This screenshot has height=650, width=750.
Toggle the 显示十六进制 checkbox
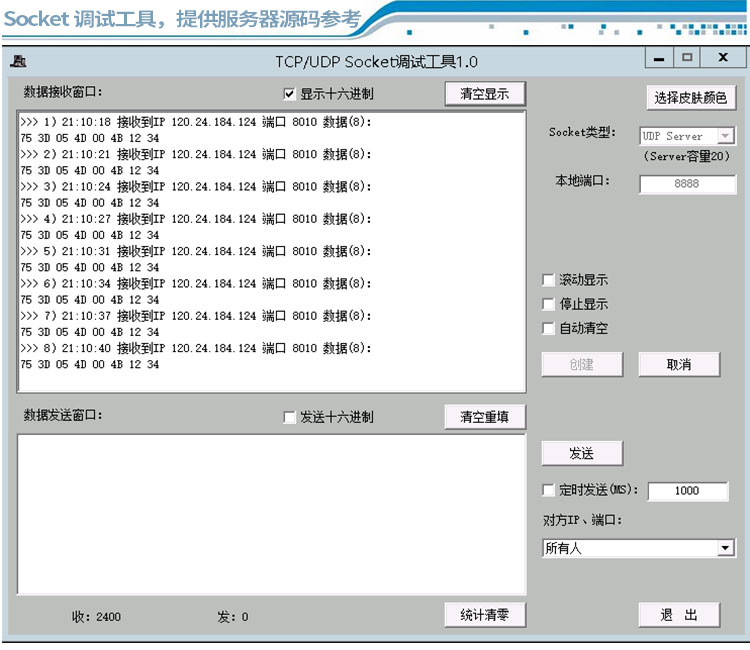[x=289, y=94]
